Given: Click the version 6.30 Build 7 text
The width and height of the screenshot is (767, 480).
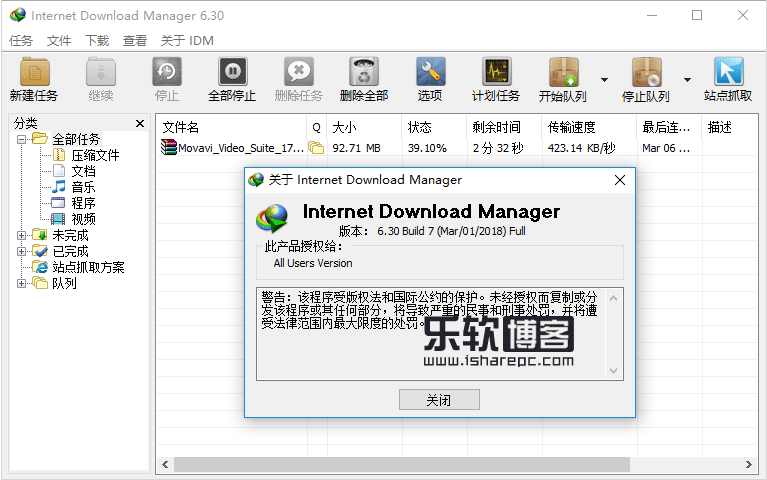Looking at the screenshot, I should coord(451,231).
